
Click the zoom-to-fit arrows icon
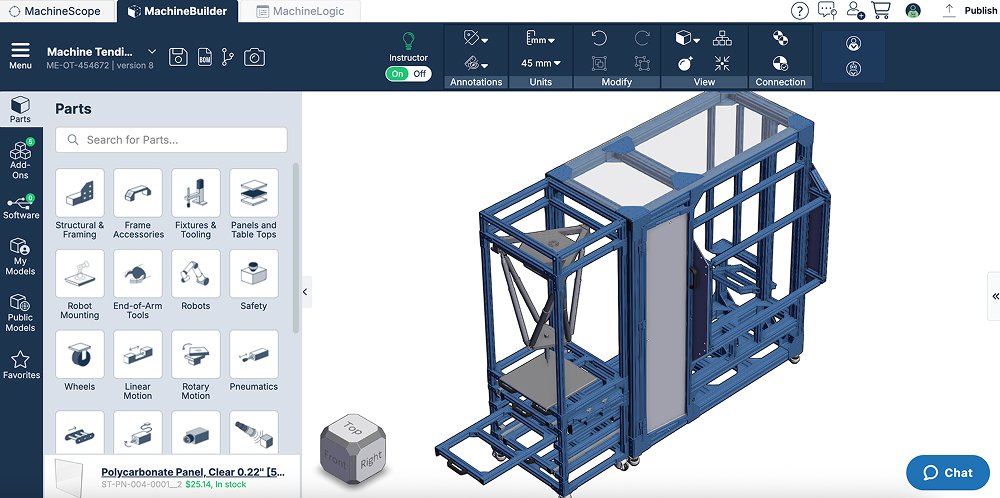[x=722, y=63]
